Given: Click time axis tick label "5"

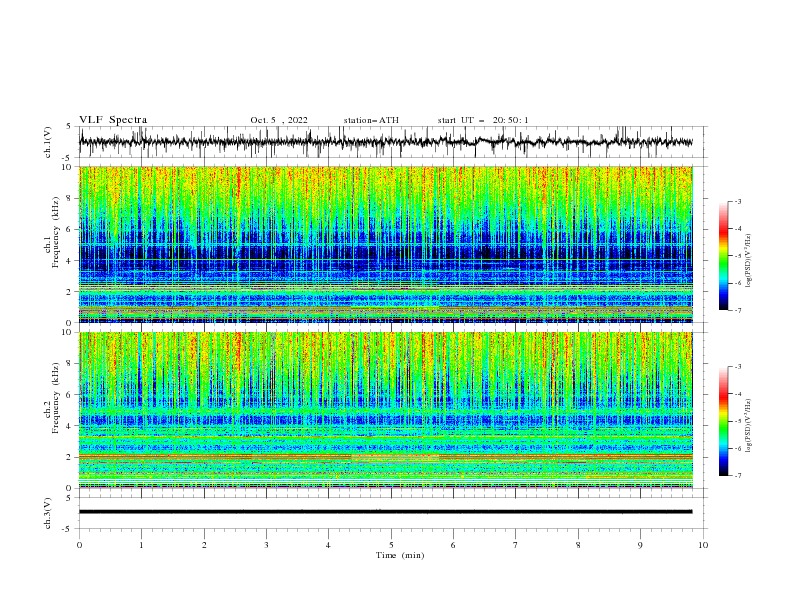Looking at the screenshot, I should click(x=391, y=545).
